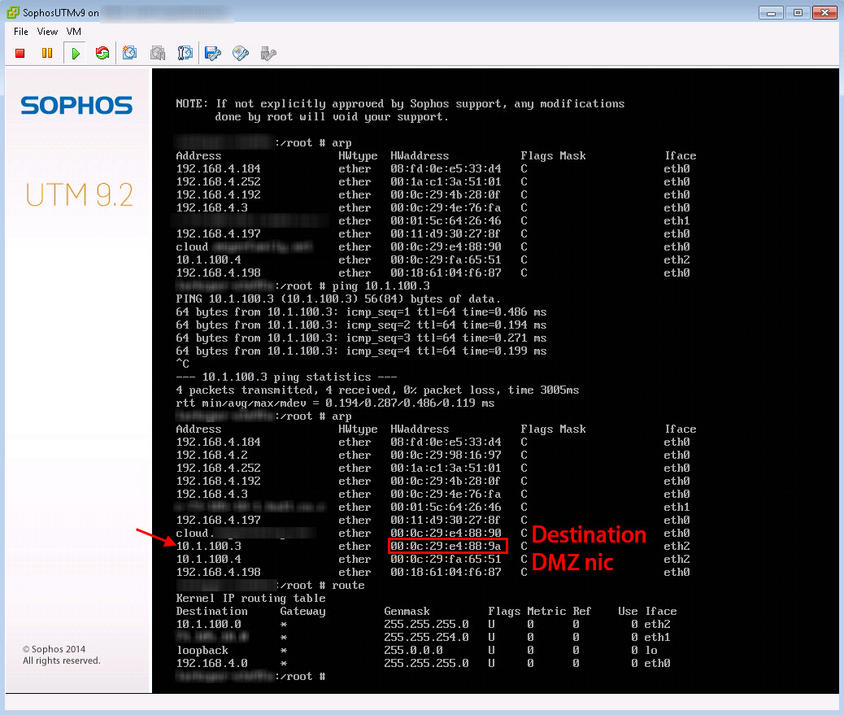Click the '10.1.100.3 ping statistics' line

286,377
